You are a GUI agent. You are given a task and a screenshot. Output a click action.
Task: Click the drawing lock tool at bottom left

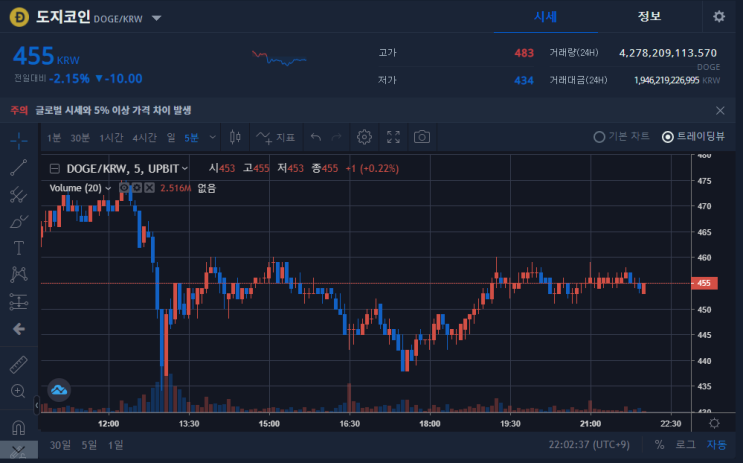[x=18, y=452]
